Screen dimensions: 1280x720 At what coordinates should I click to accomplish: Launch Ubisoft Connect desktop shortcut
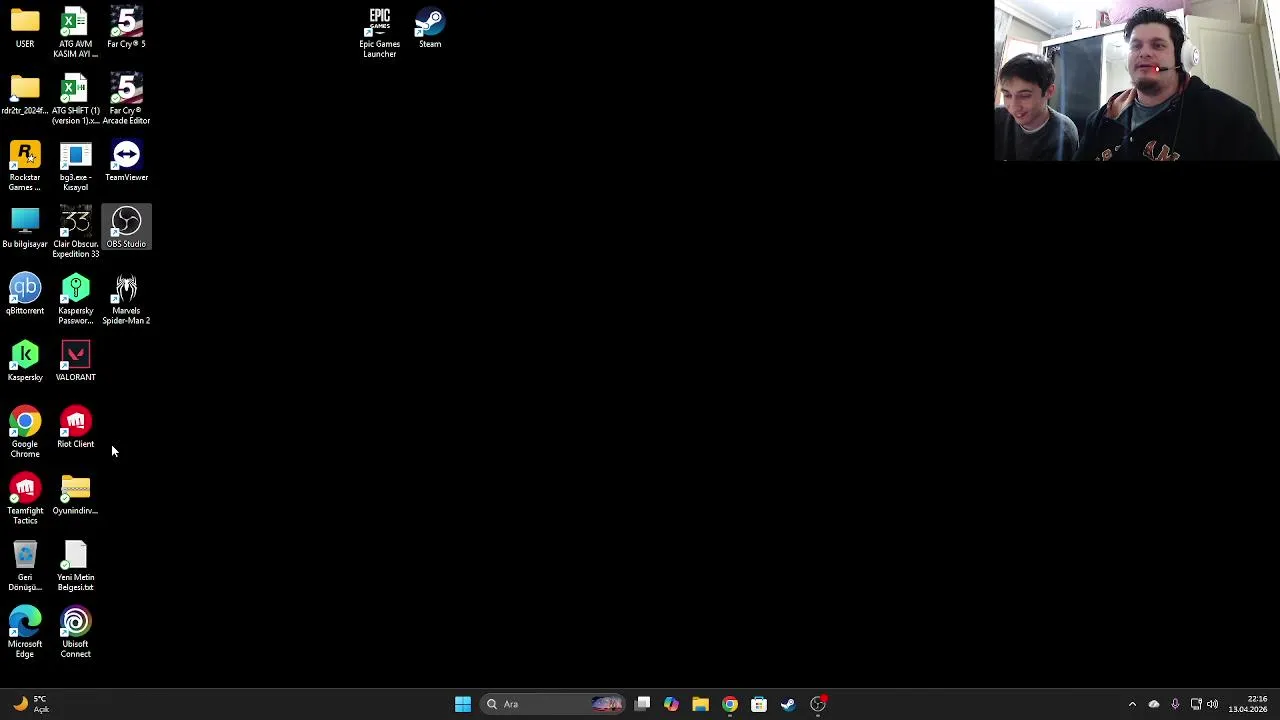click(x=75, y=633)
